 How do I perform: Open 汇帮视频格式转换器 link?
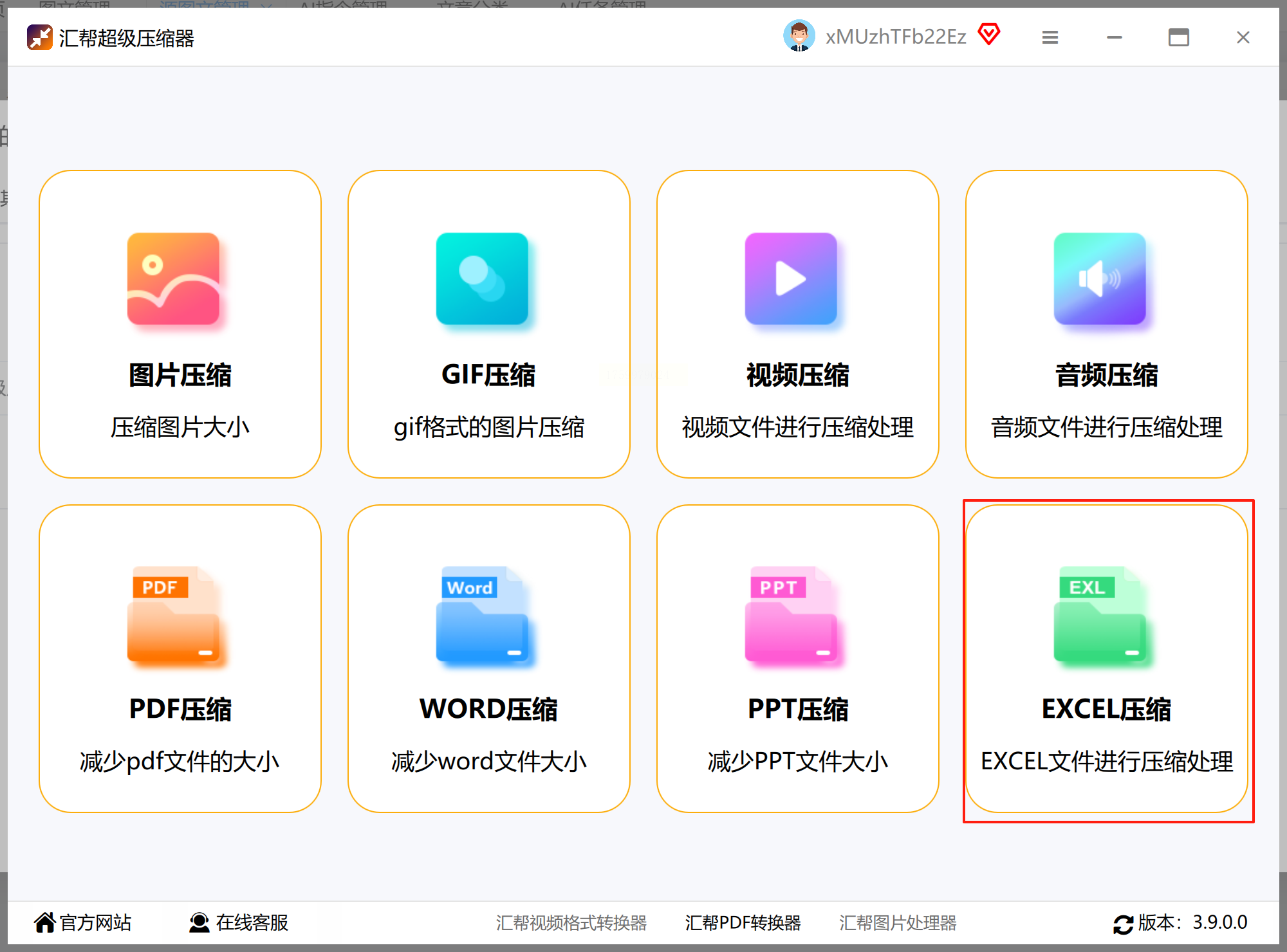571,923
